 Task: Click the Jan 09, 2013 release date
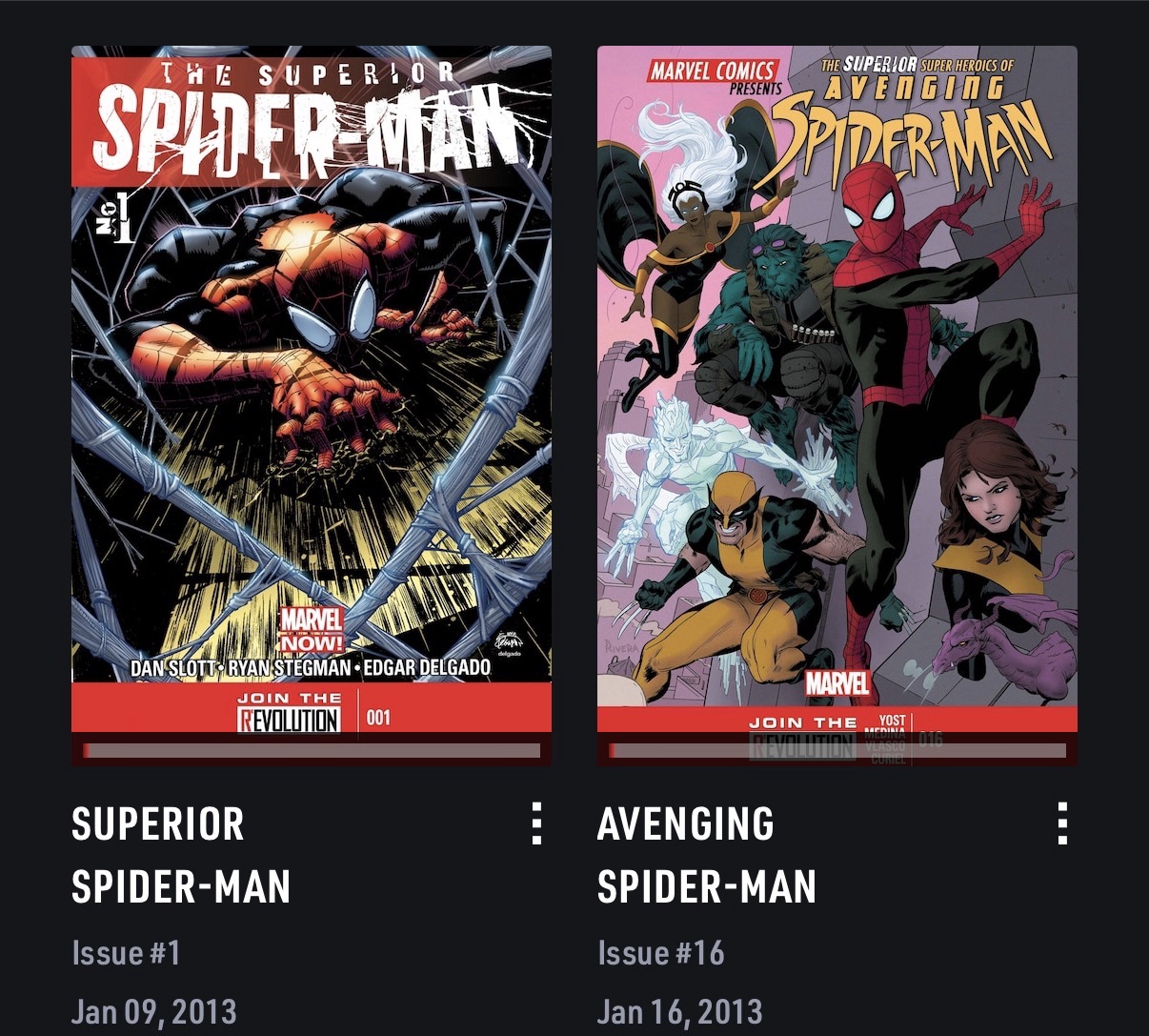point(154,1011)
